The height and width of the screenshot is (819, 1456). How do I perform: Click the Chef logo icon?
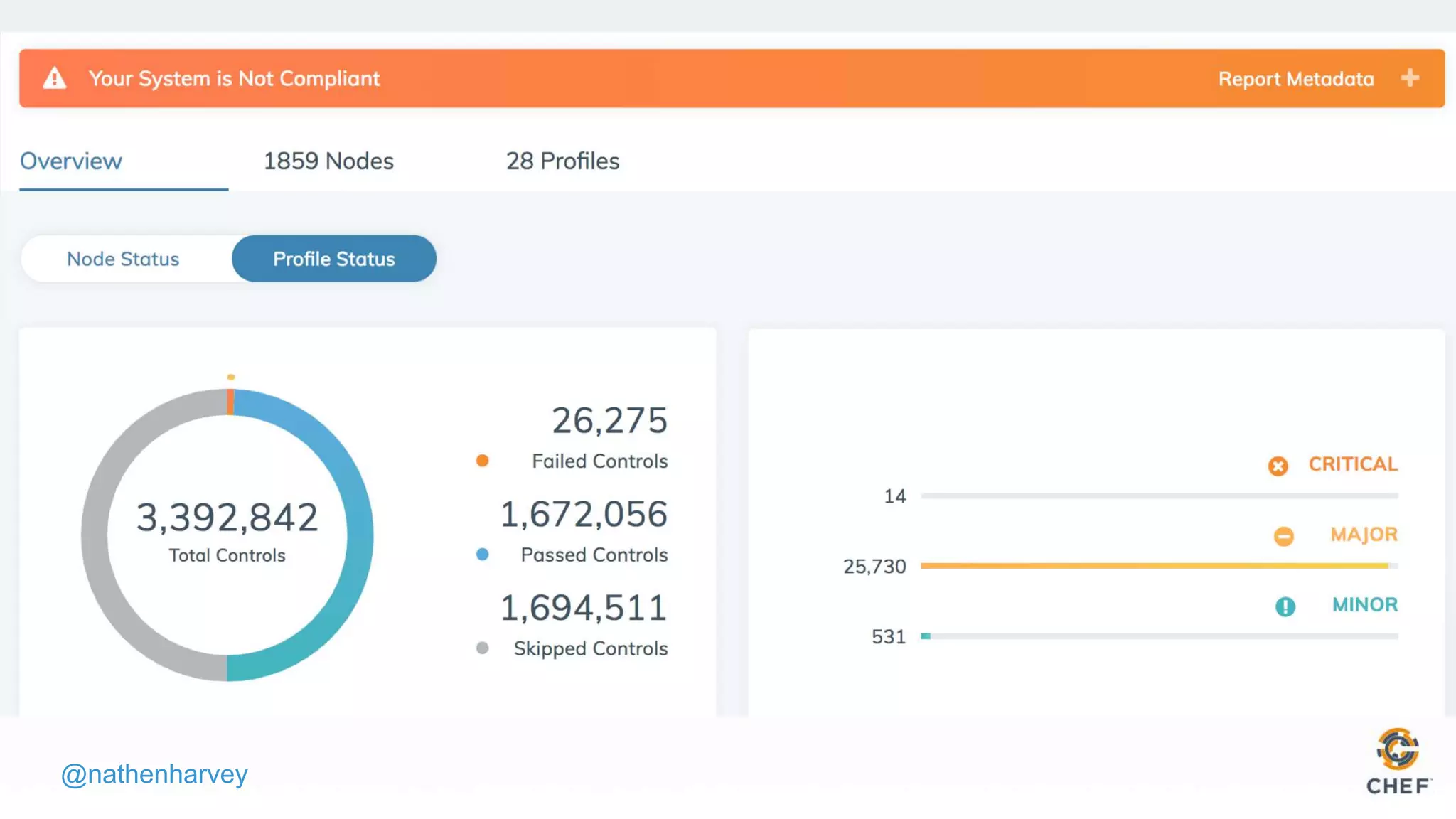tap(1398, 749)
